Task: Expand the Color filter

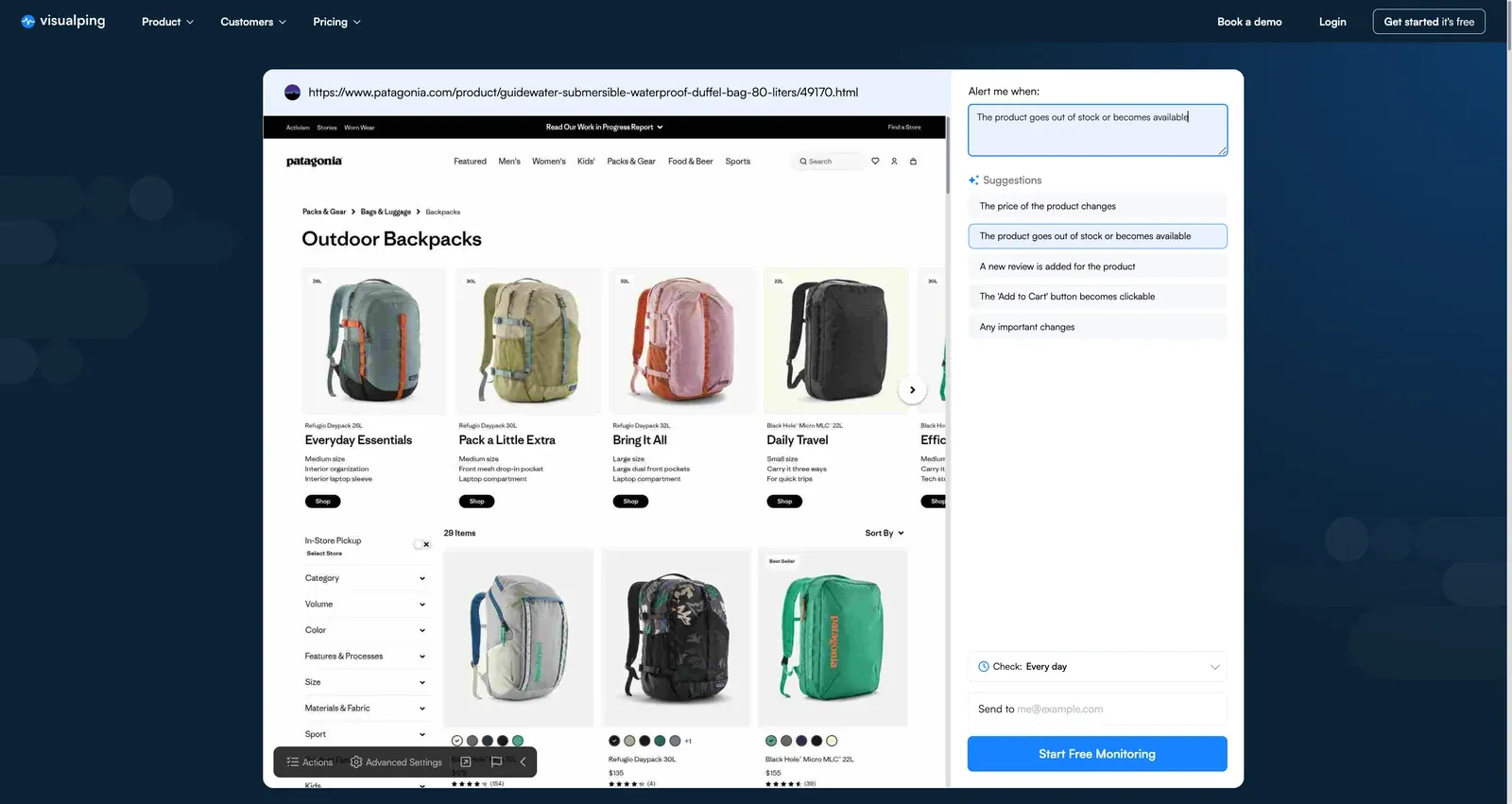Action: click(365, 630)
